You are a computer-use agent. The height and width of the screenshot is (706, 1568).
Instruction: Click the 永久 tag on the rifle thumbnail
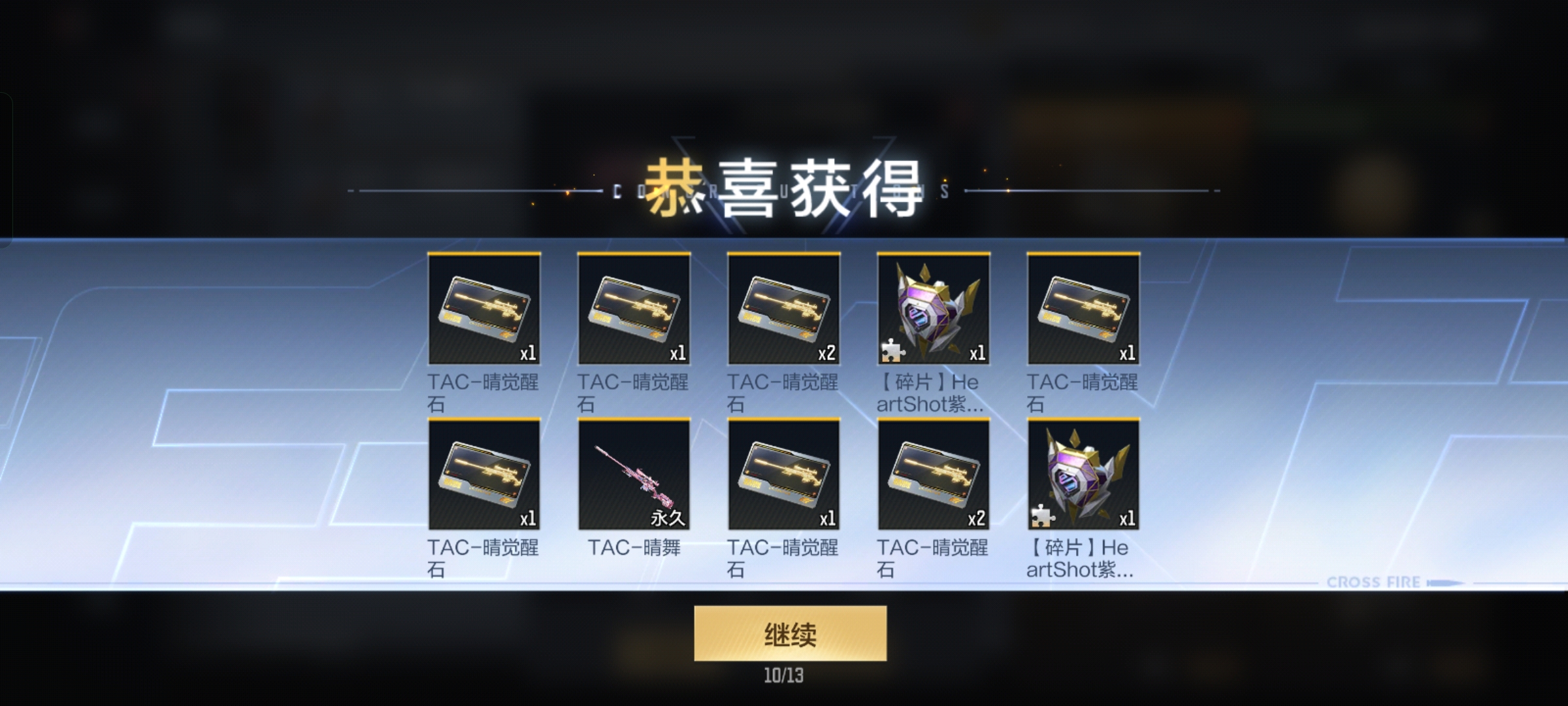[667, 518]
